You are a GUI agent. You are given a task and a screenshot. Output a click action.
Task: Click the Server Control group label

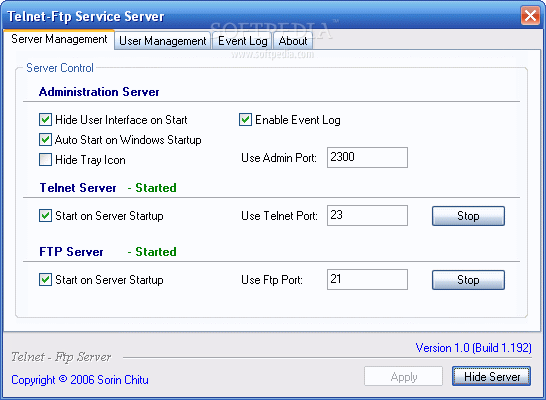coord(60,68)
